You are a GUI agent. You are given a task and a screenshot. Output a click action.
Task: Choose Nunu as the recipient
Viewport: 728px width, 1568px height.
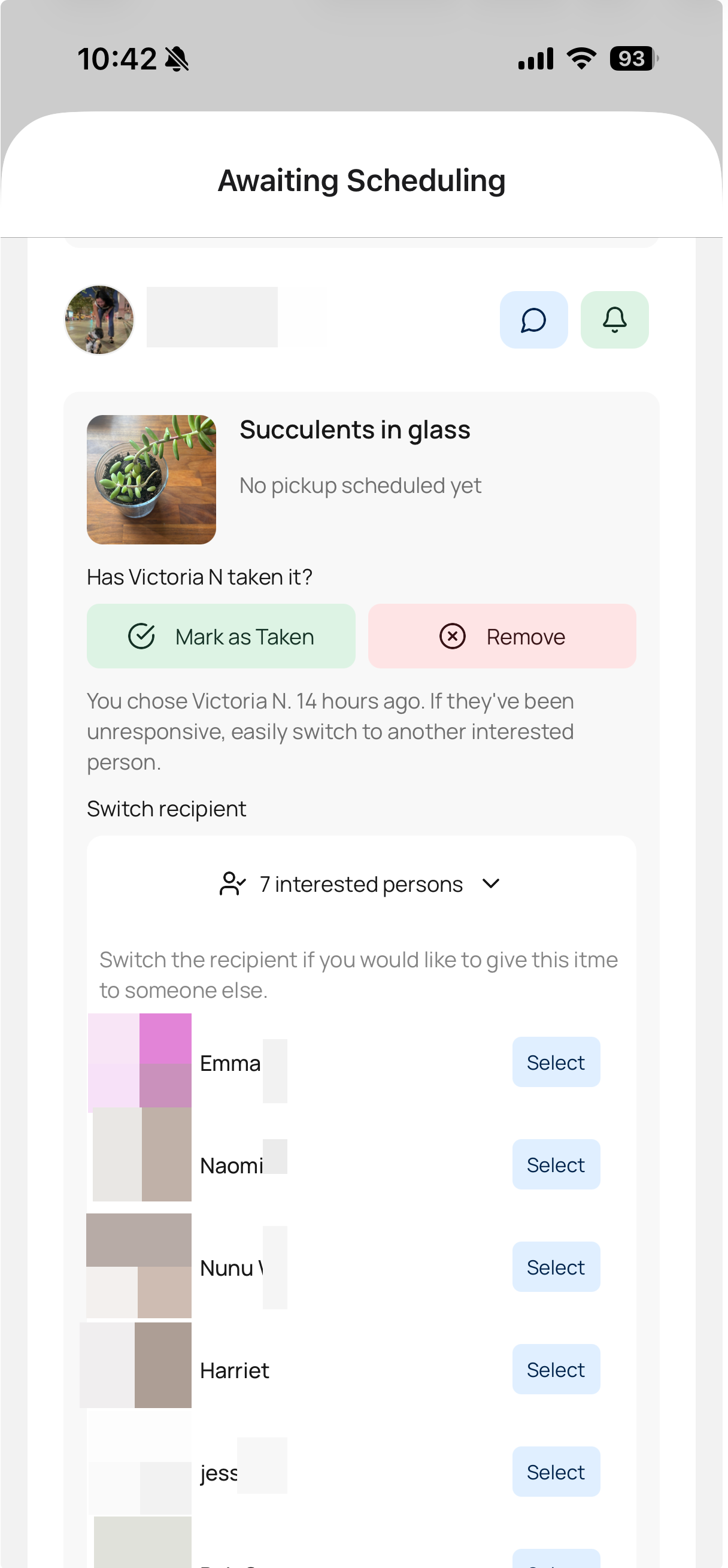pyautogui.click(x=556, y=1267)
